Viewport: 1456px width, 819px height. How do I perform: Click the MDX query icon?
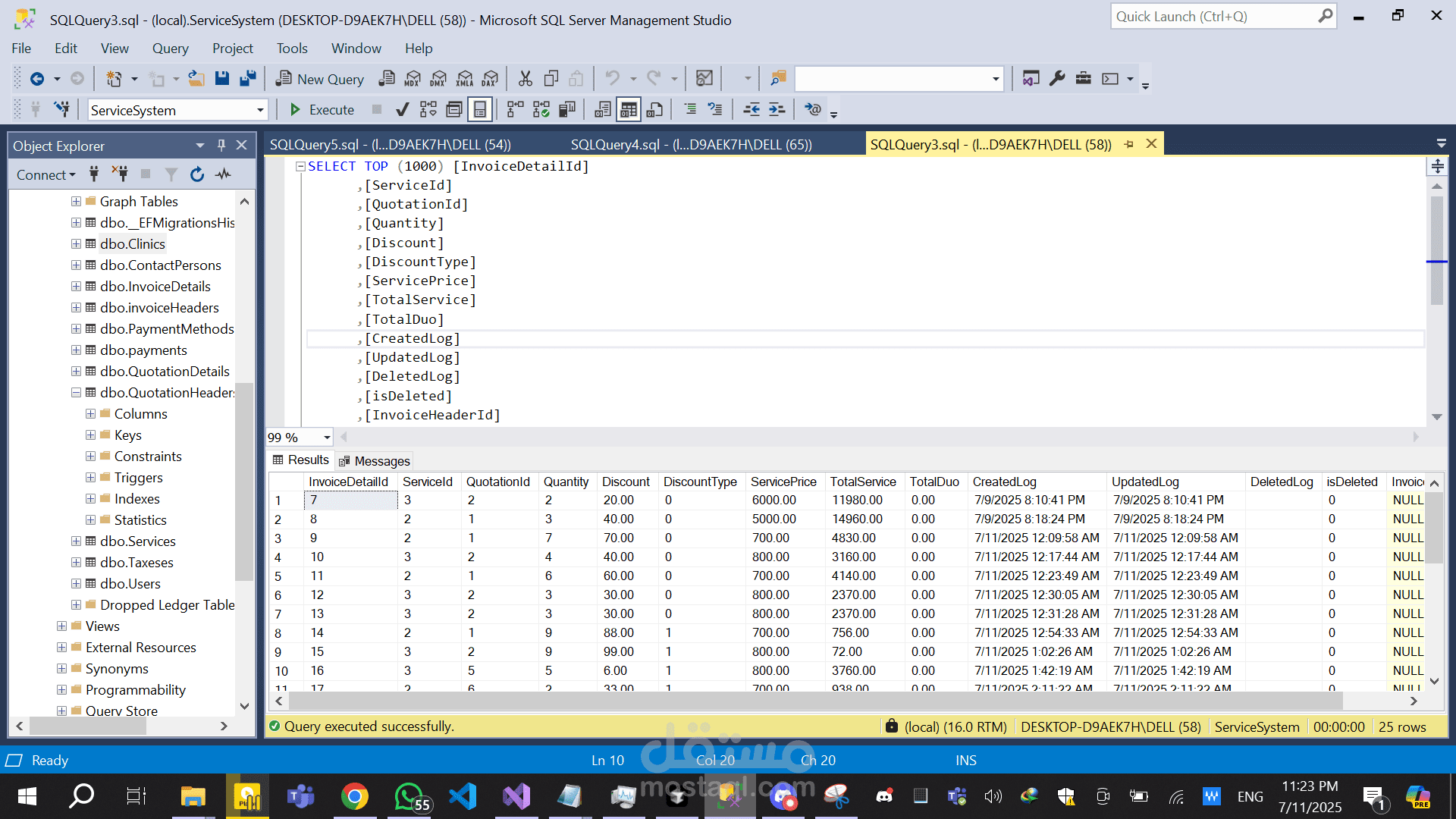413,79
